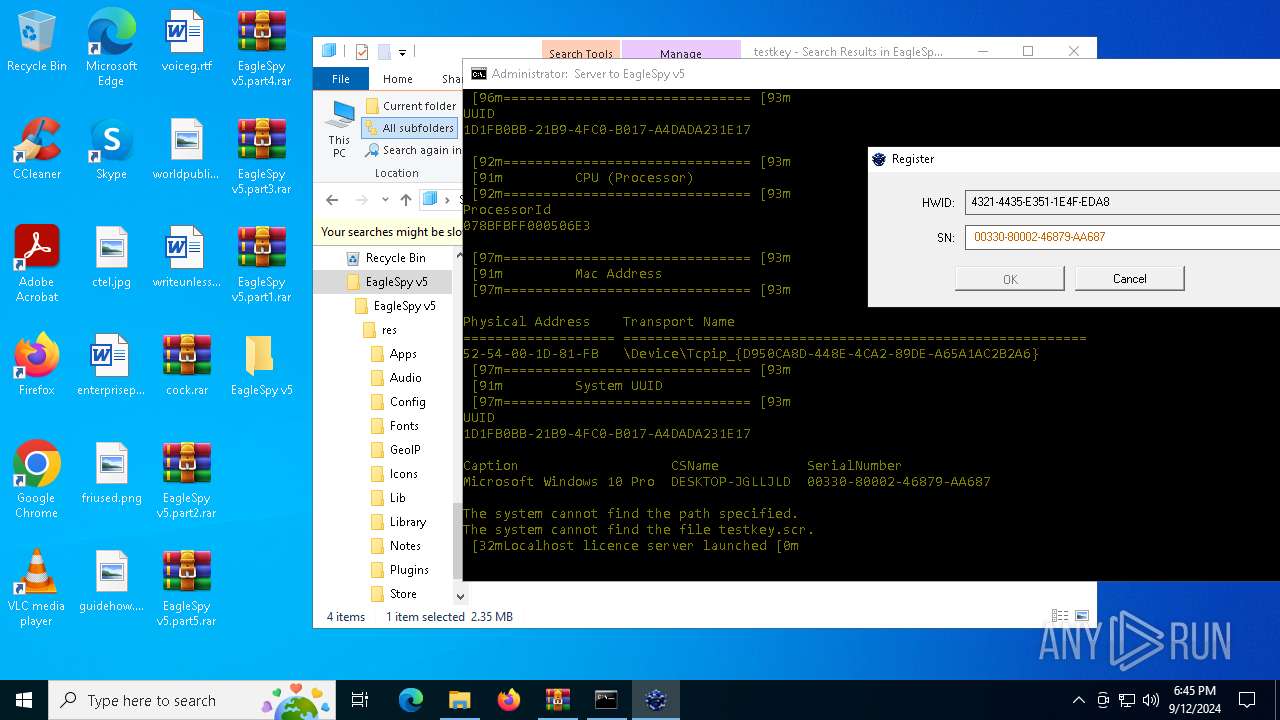
Task: Select friused.png image file
Action: coord(111,473)
